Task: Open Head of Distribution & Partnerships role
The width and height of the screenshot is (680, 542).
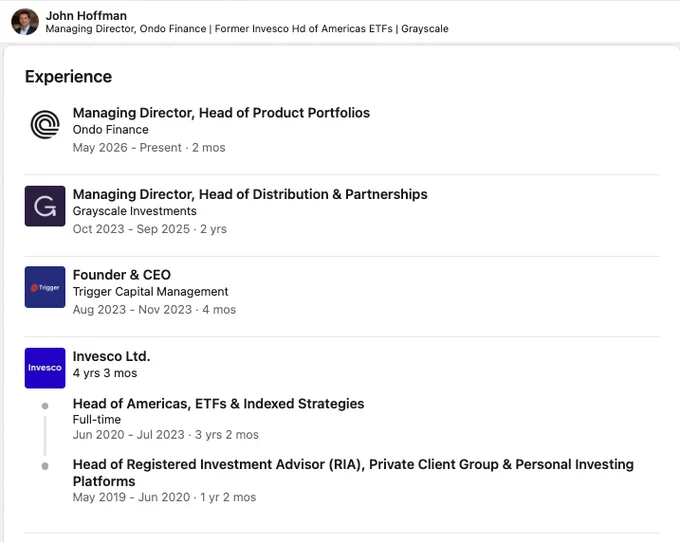Action: 250,194
